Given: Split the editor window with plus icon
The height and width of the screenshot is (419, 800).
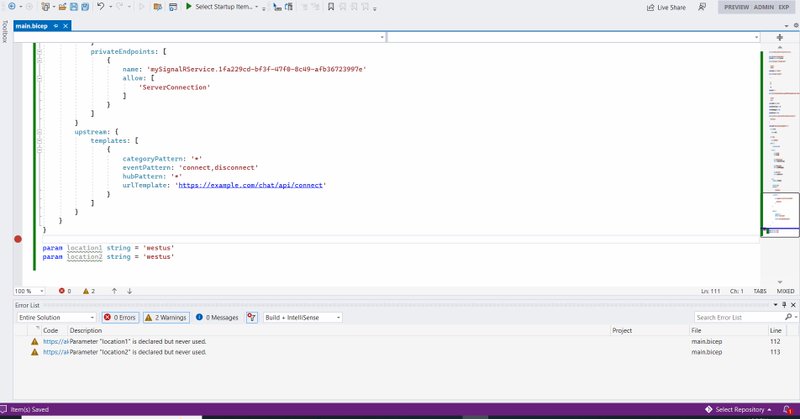Looking at the screenshot, I should pyautogui.click(x=779, y=37).
